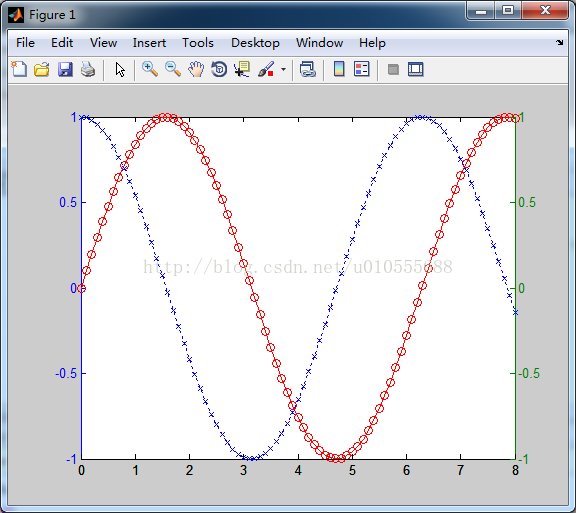Image resolution: width=576 pixels, height=513 pixels.
Task: Expand the dock arrow in menu bar corner
Action: pyautogui.click(x=559, y=43)
